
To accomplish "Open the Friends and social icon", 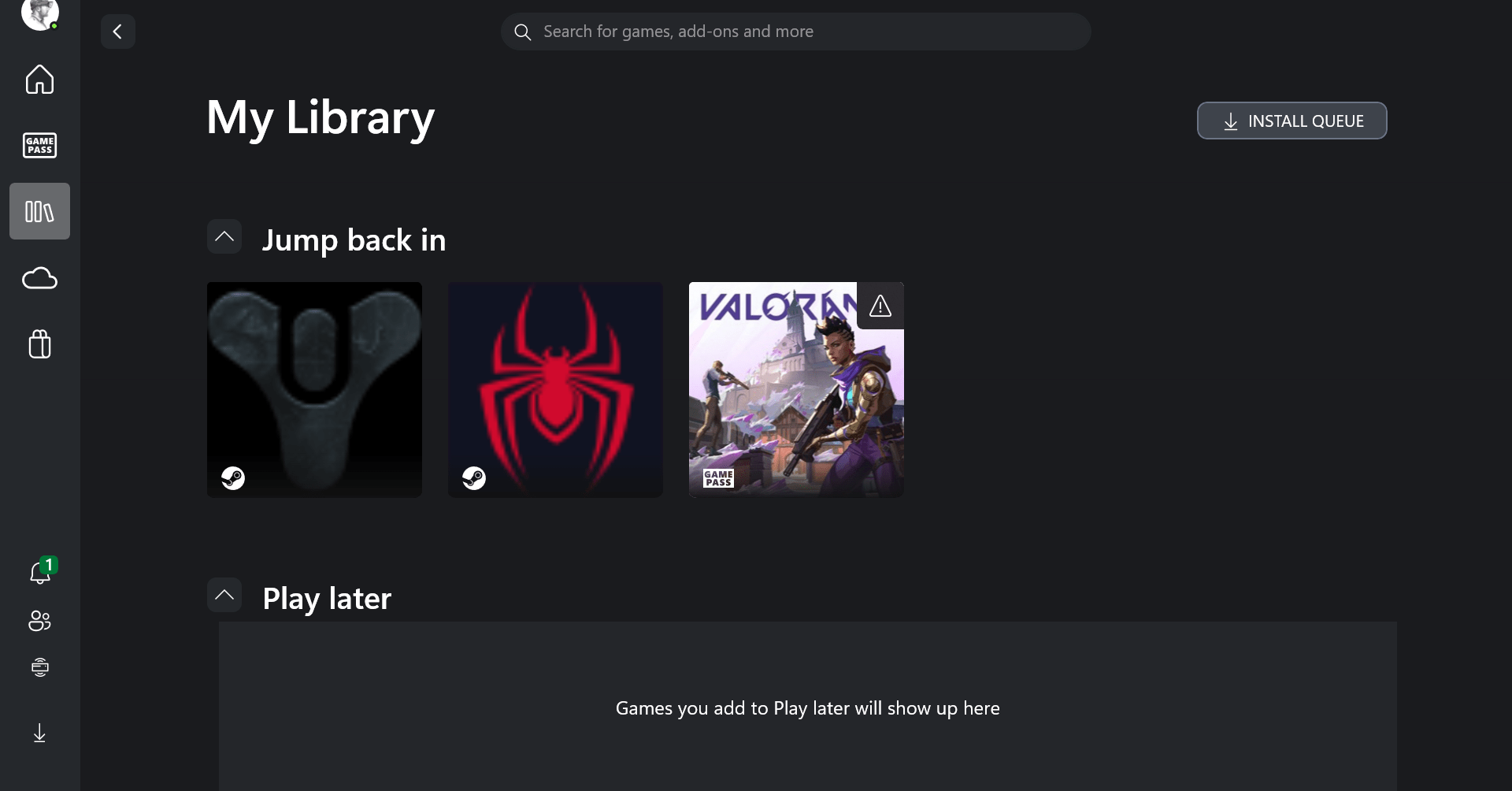I will [39, 621].
